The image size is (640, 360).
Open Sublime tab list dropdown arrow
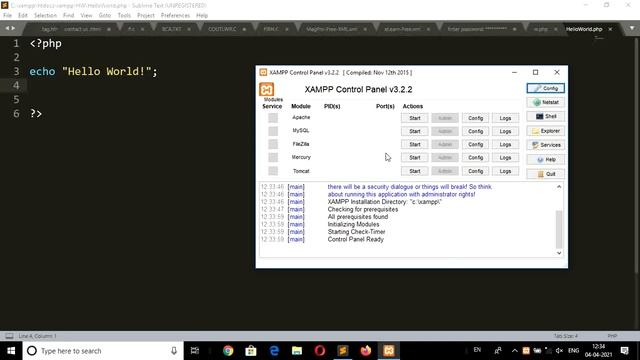click(632, 29)
